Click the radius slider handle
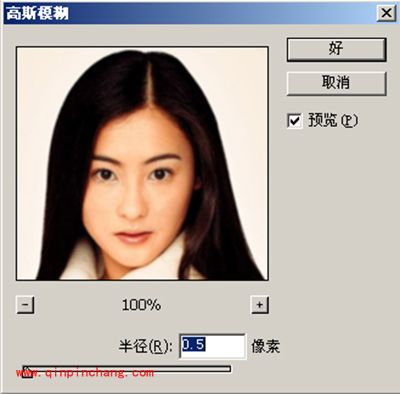 pos(27,373)
